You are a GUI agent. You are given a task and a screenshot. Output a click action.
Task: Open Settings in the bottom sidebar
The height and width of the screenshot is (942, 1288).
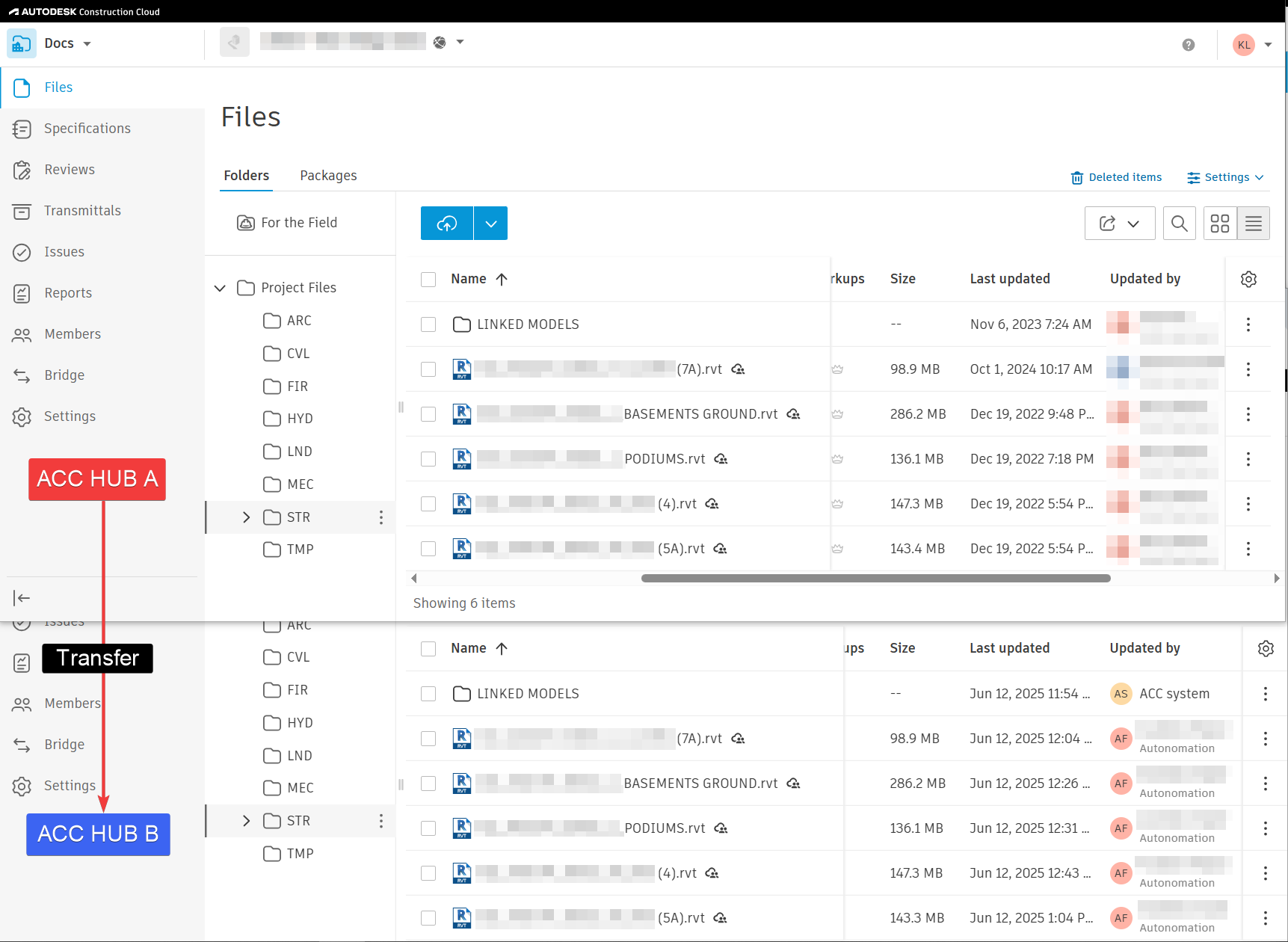(70, 786)
